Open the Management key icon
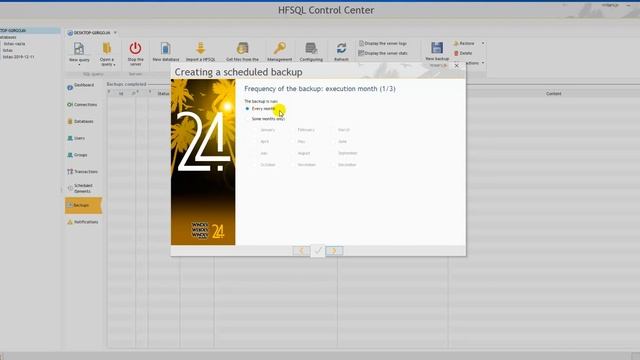The width and height of the screenshot is (640, 360). click(280, 48)
